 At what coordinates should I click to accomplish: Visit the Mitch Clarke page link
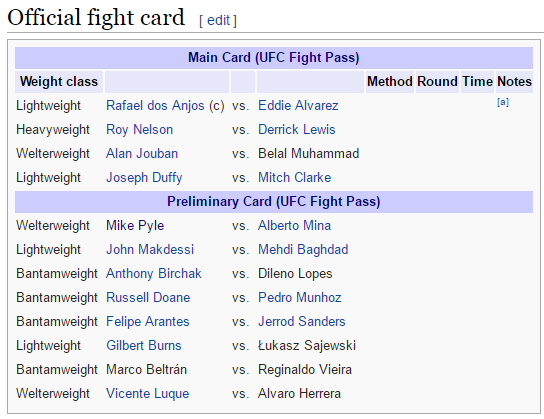pos(295,177)
